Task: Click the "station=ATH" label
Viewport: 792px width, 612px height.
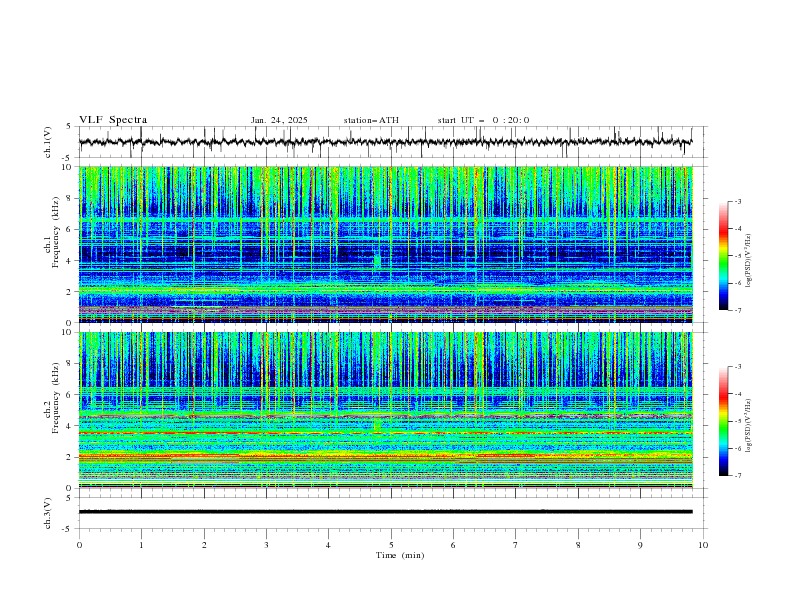Action: [371, 120]
